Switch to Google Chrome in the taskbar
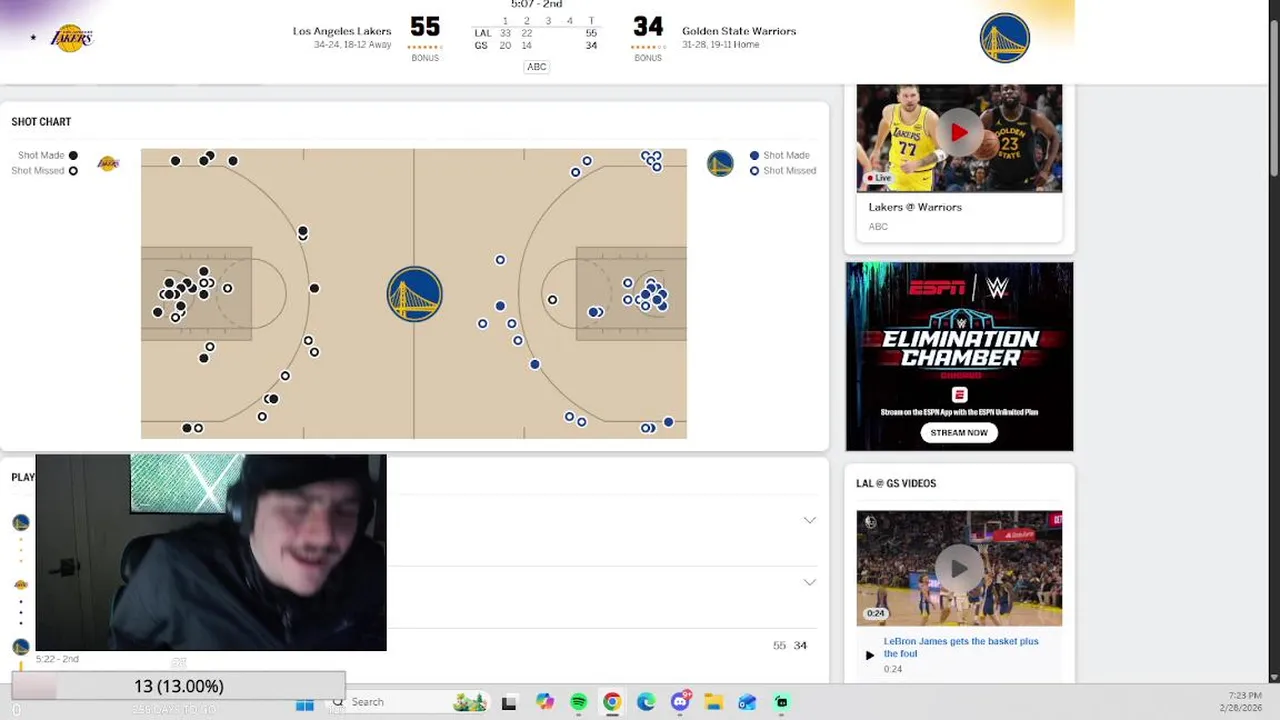The height and width of the screenshot is (720, 1280). [612, 703]
